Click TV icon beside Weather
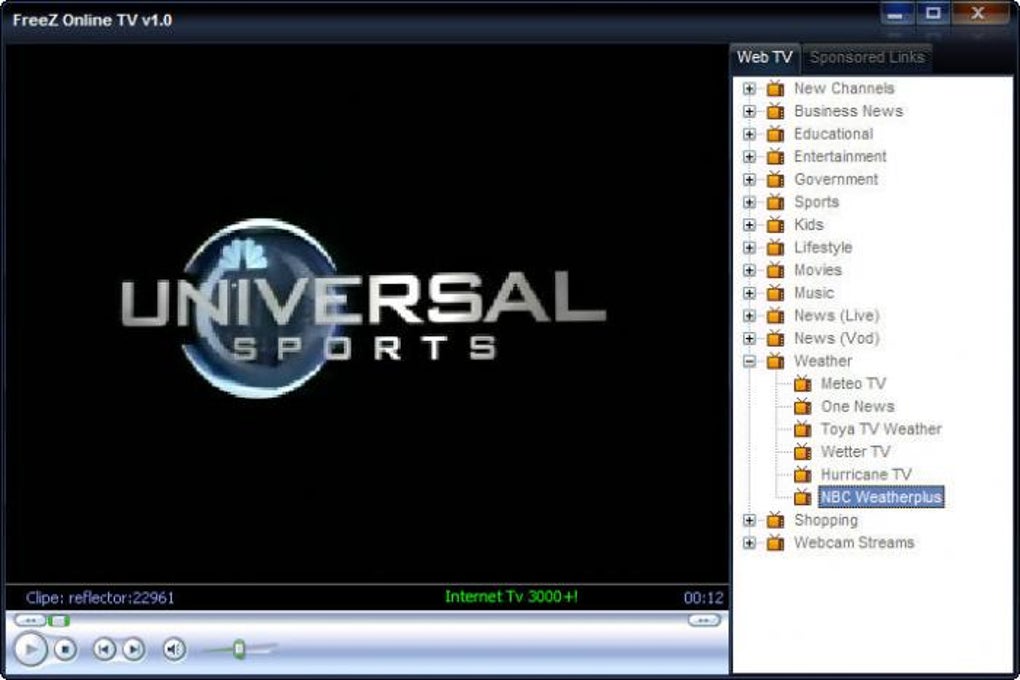Viewport: 1020px width, 680px height. tap(775, 360)
